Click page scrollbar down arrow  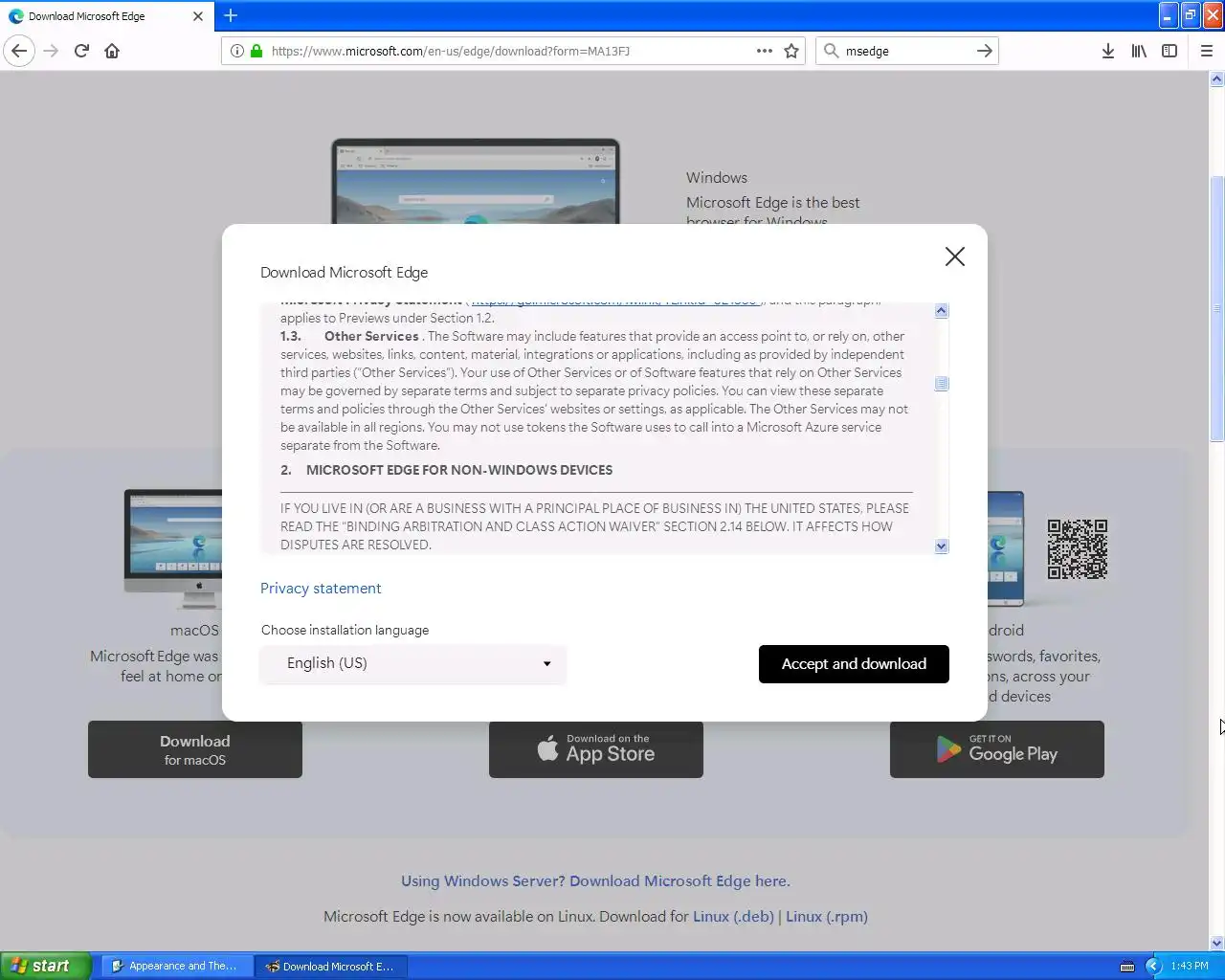tap(1217, 943)
